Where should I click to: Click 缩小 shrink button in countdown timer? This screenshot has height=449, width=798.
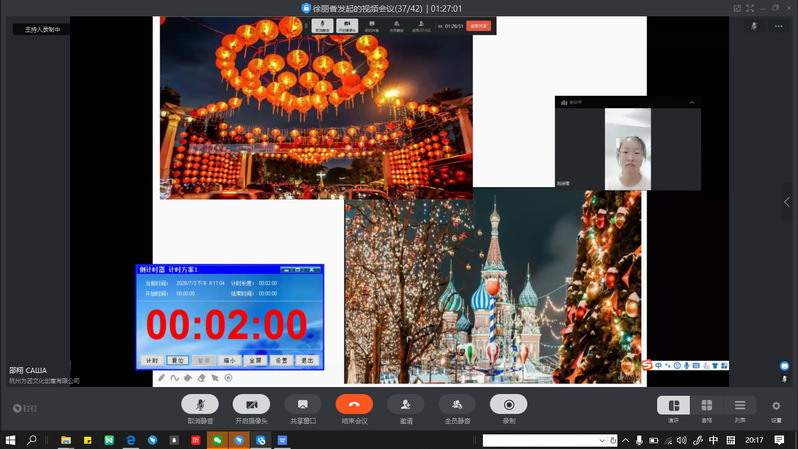pyautogui.click(x=230, y=360)
